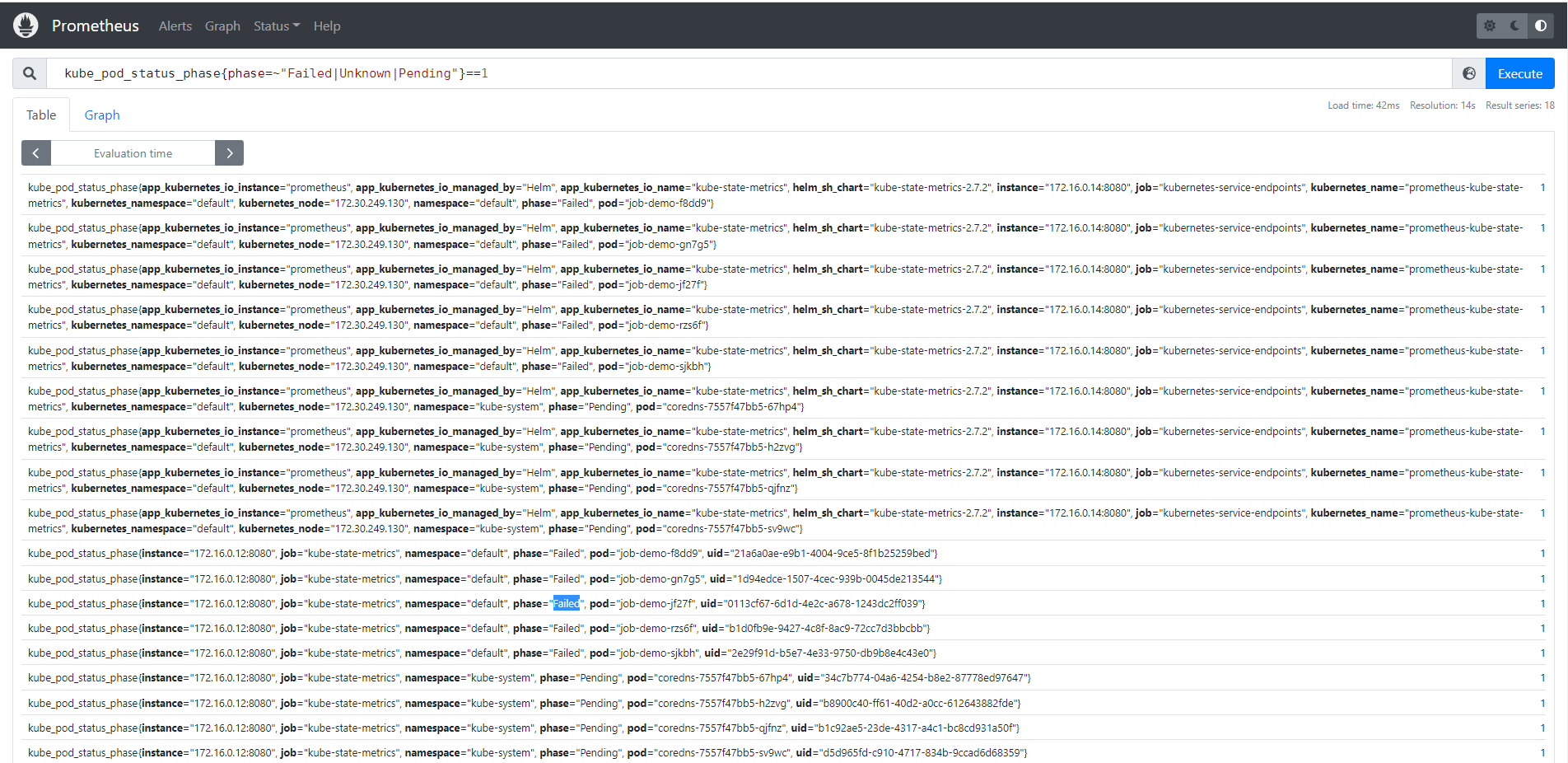Step evaluation time backward with left chevron
Image resolution: width=1568 pixels, height=763 pixels.
click(x=36, y=153)
